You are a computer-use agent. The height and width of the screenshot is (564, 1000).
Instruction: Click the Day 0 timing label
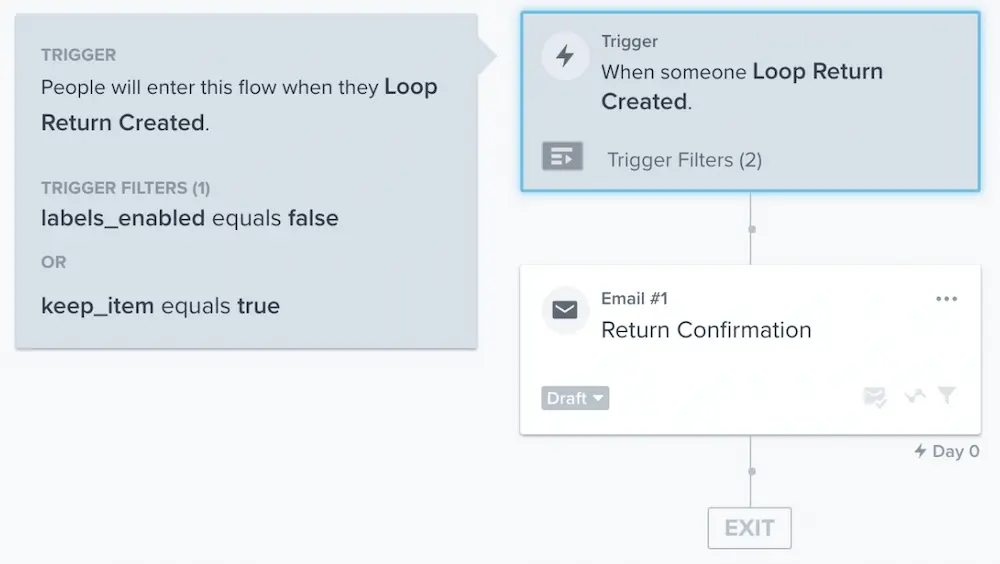(x=955, y=451)
